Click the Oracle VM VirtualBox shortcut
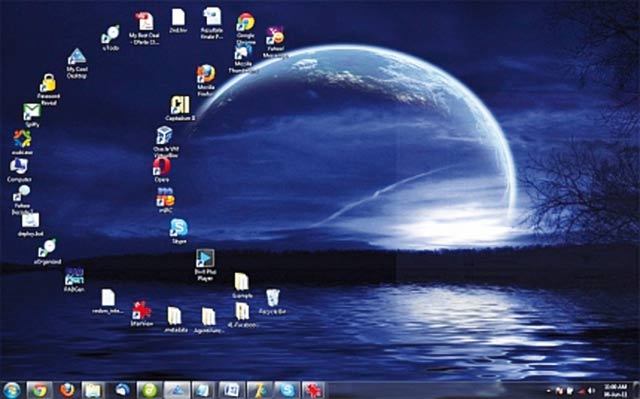640x399 pixels. [165, 142]
